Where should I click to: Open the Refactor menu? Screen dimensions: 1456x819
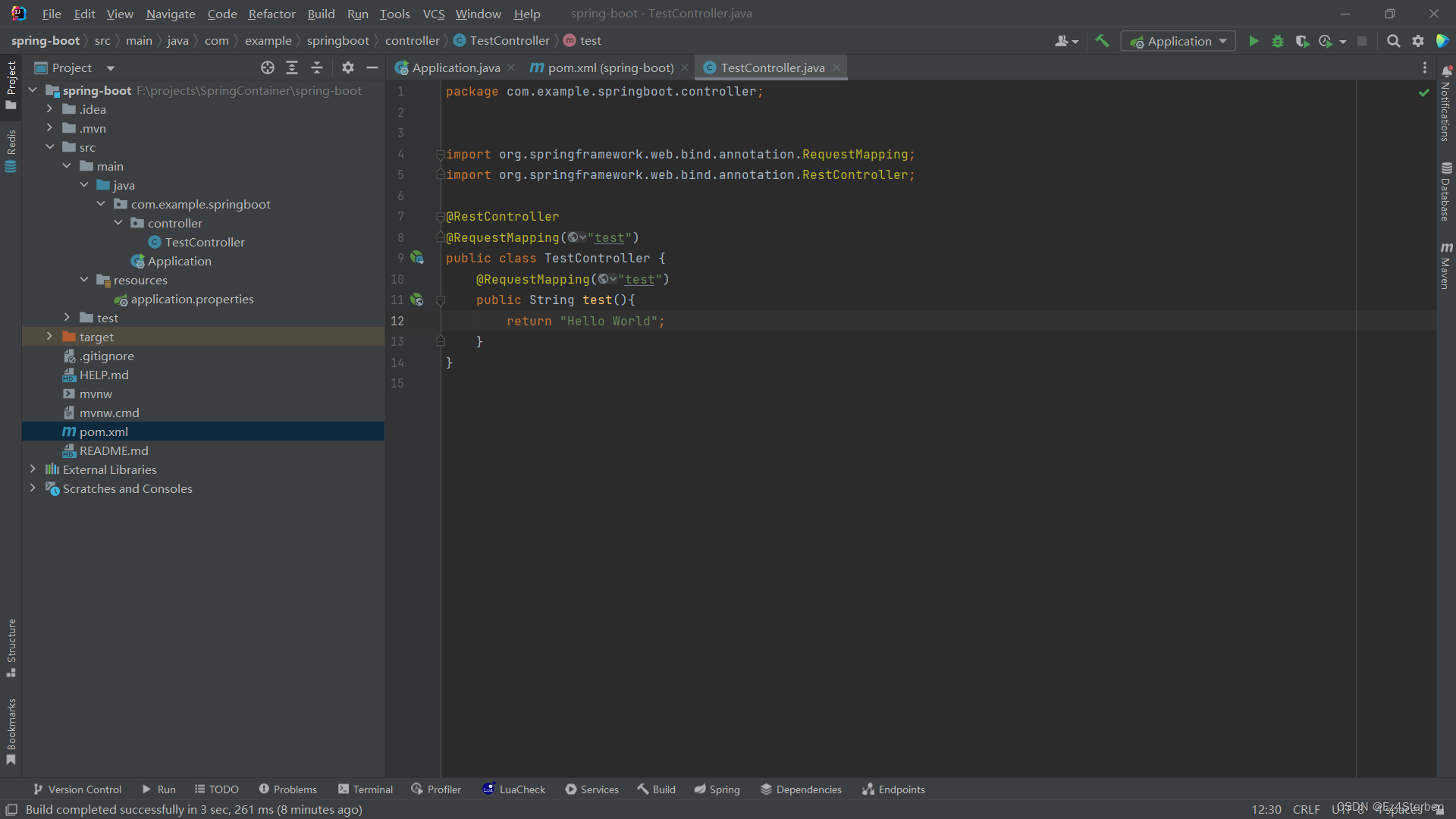pos(271,14)
